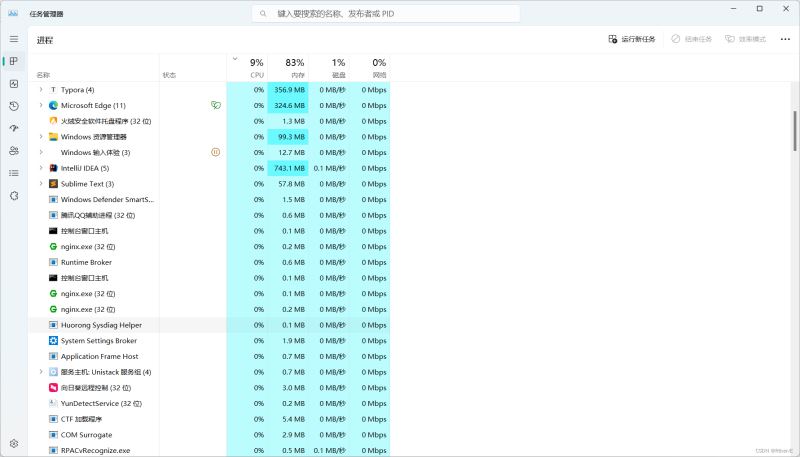Click the Typora app icon
The image size is (800, 457).
(53, 90)
